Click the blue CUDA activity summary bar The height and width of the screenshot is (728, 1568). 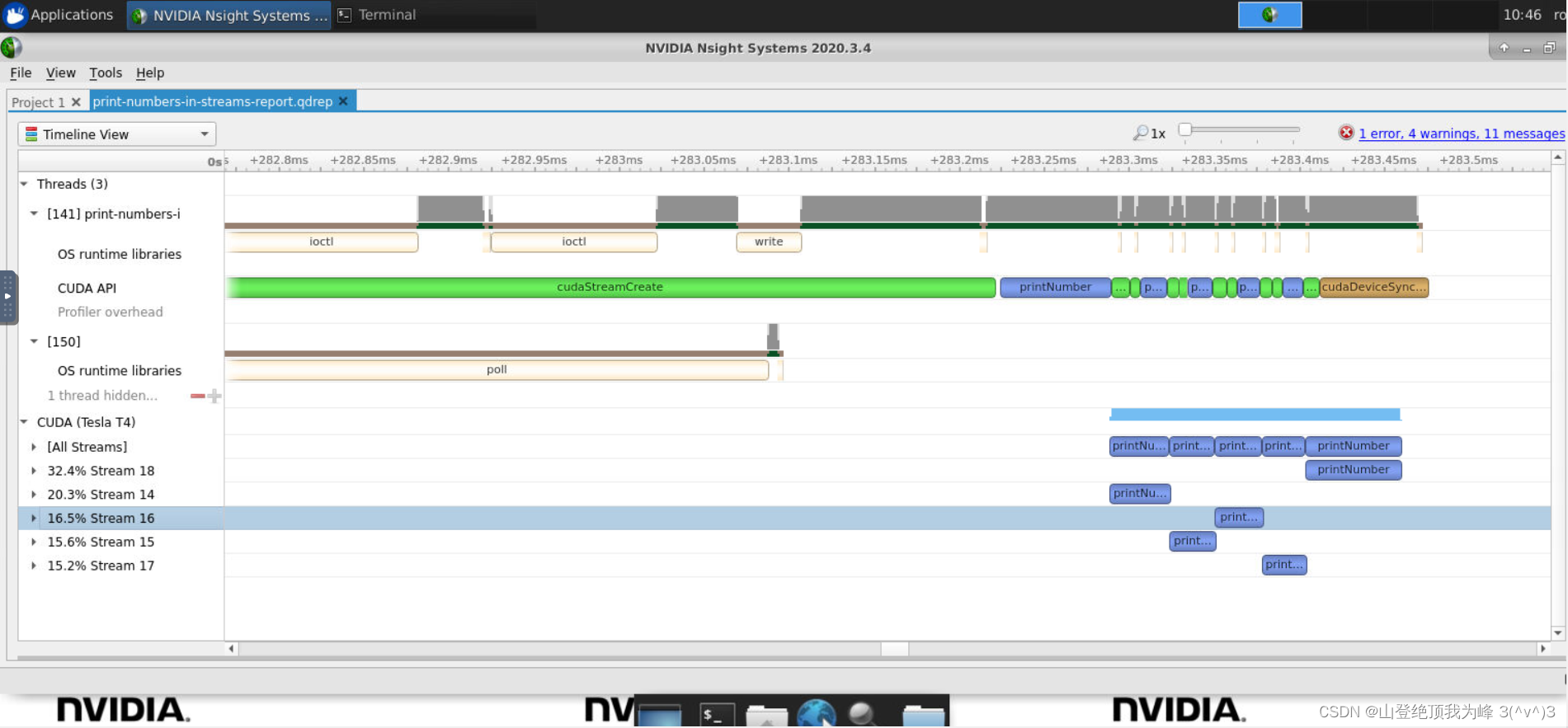point(1255,414)
